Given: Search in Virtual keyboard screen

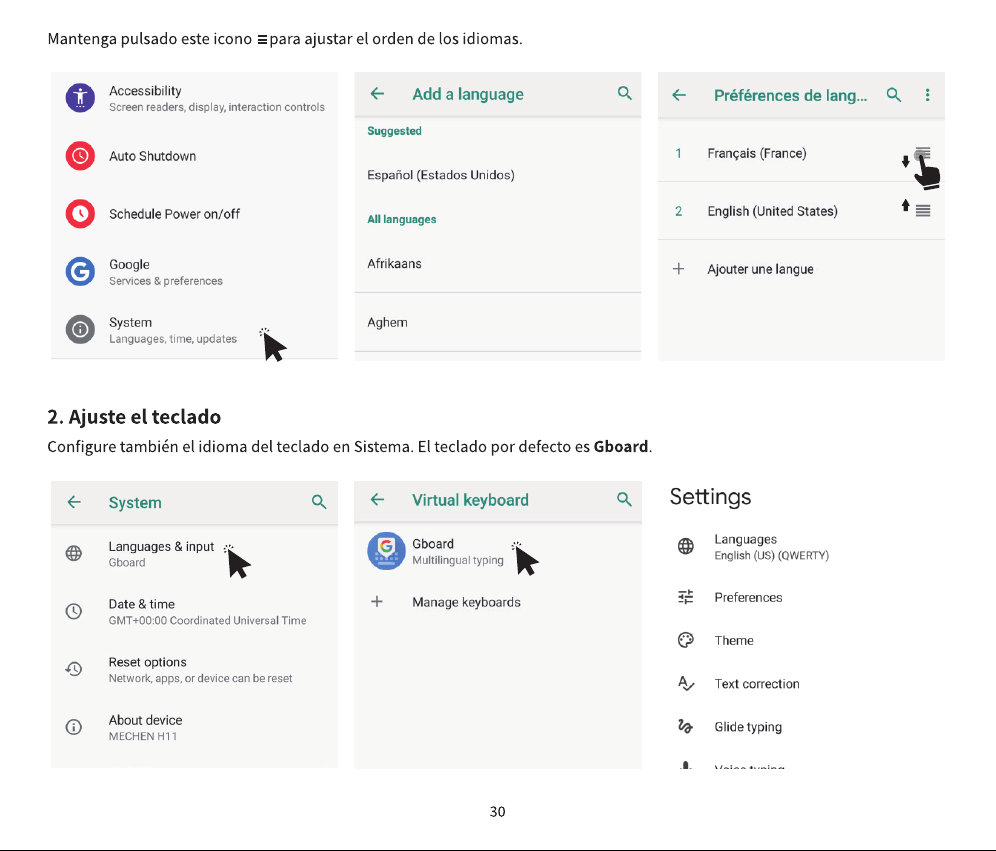Looking at the screenshot, I should coord(624,499).
